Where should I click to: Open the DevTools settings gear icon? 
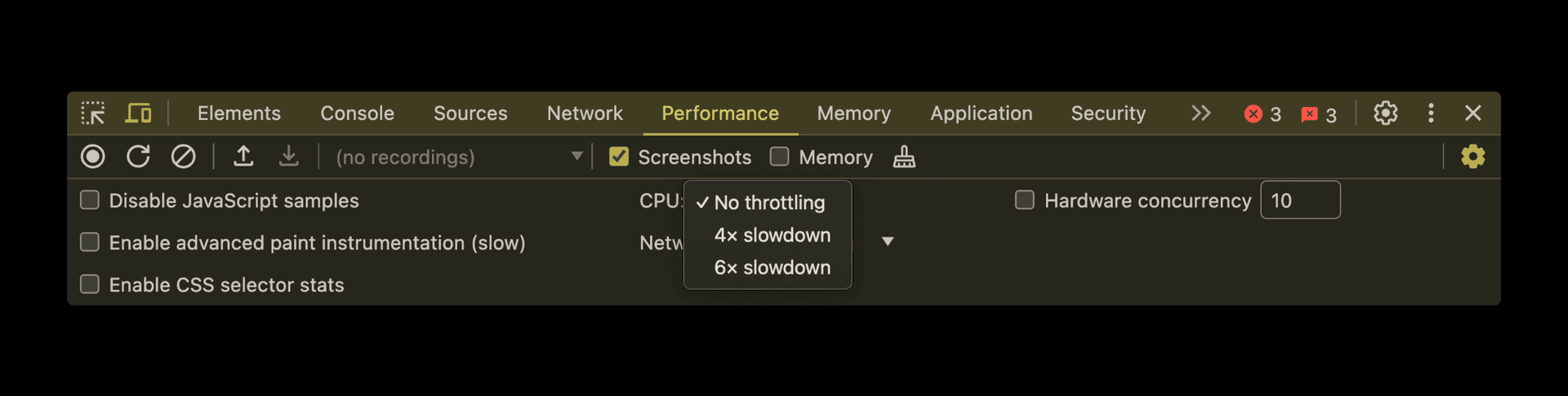(x=1385, y=113)
